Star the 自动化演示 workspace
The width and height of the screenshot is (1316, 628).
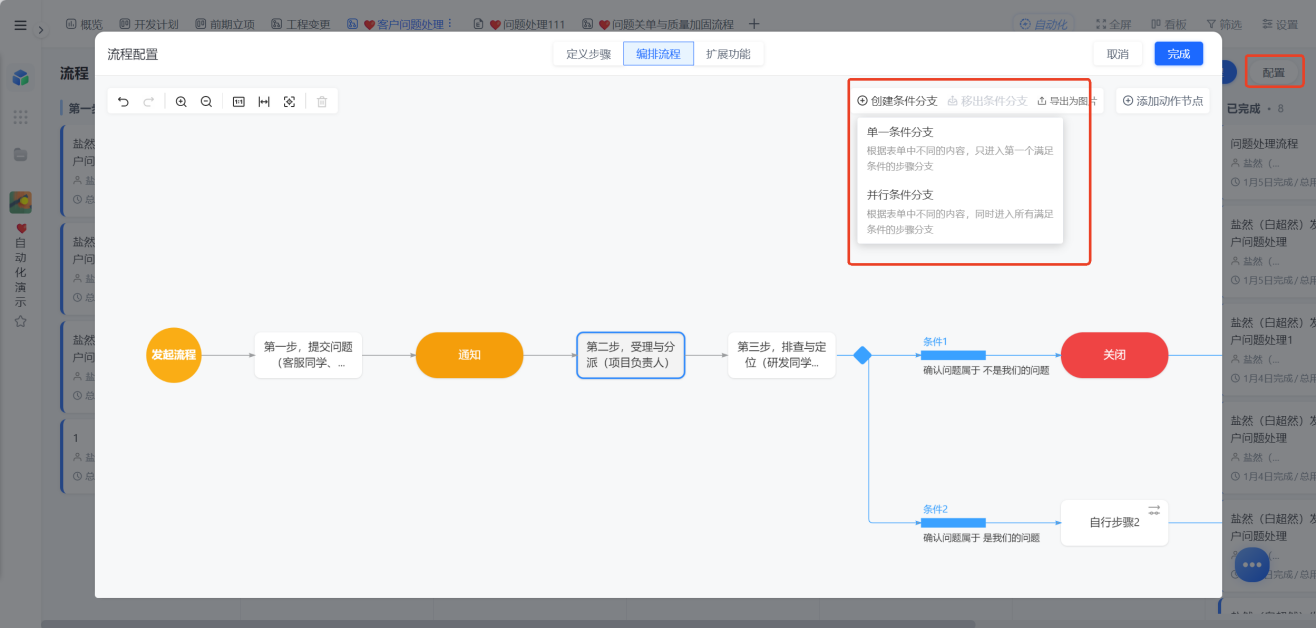tap(20, 321)
